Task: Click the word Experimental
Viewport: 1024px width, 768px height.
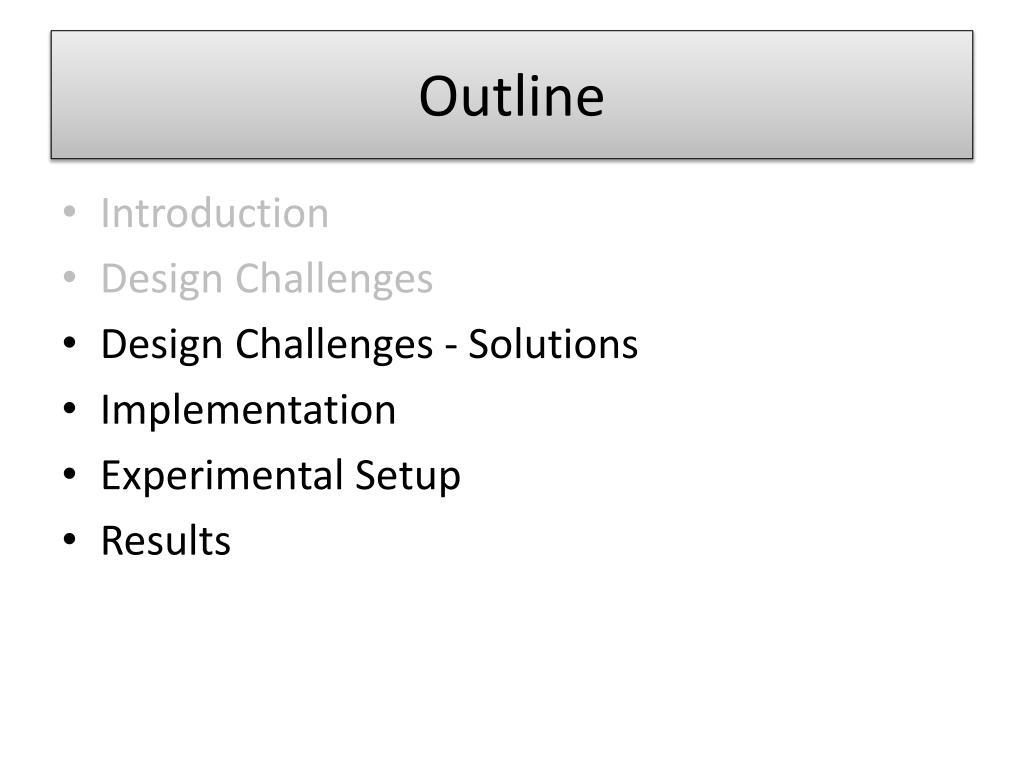Action: [222, 476]
